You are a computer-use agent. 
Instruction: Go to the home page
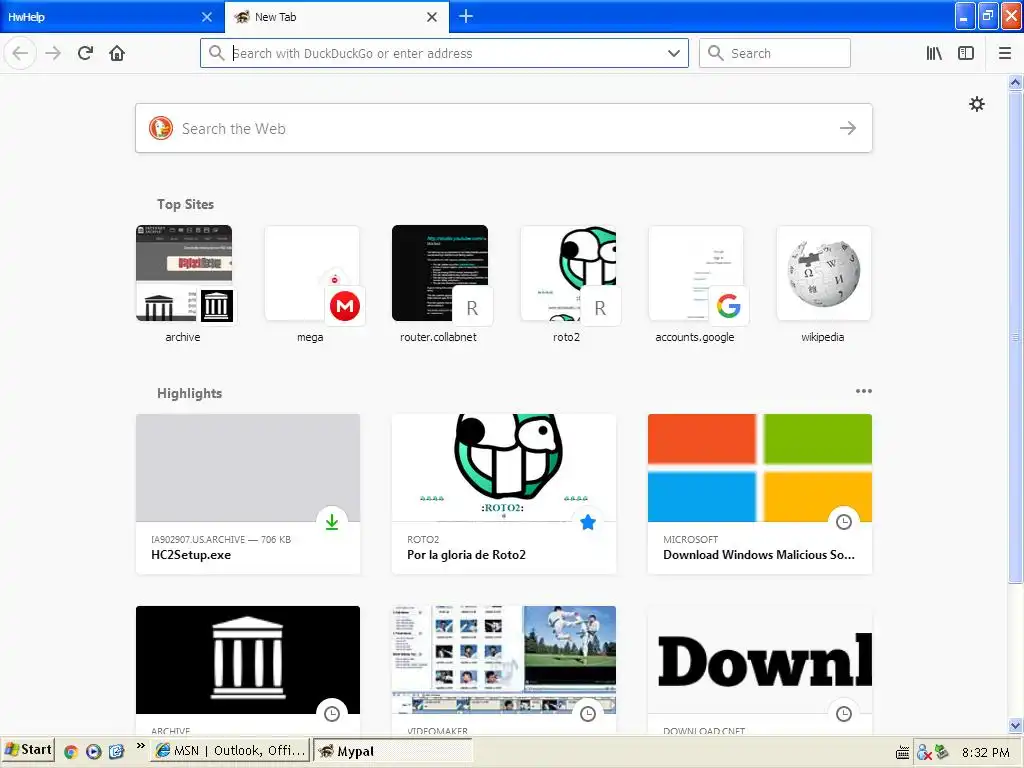coord(117,54)
